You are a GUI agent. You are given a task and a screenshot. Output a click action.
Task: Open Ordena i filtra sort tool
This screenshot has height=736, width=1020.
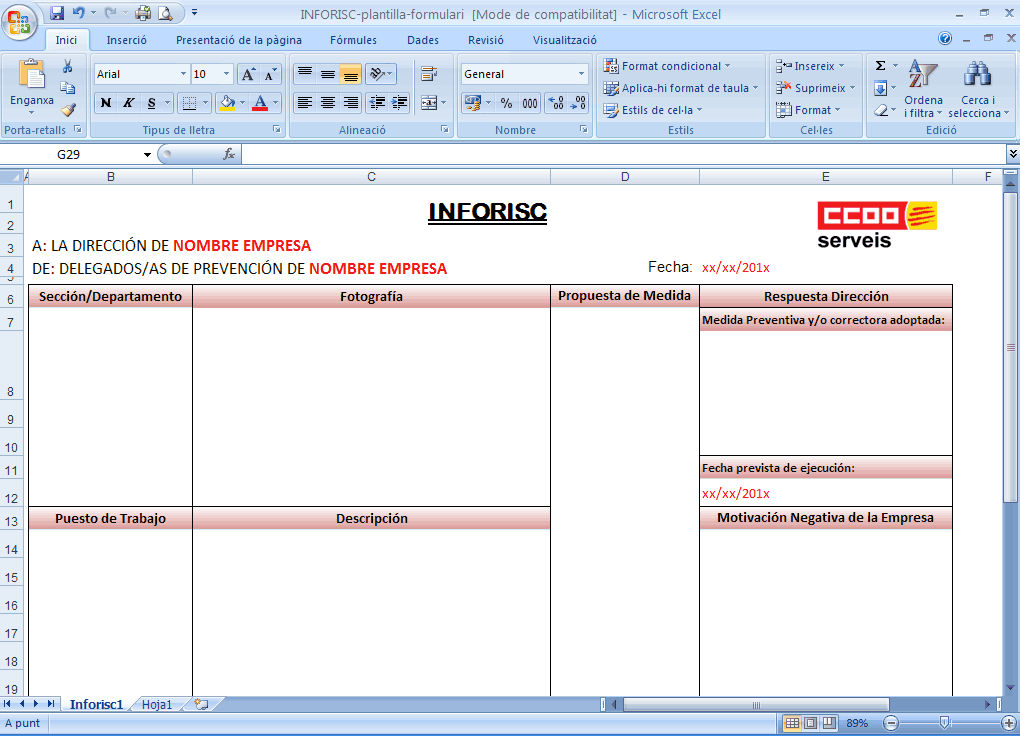(922, 88)
